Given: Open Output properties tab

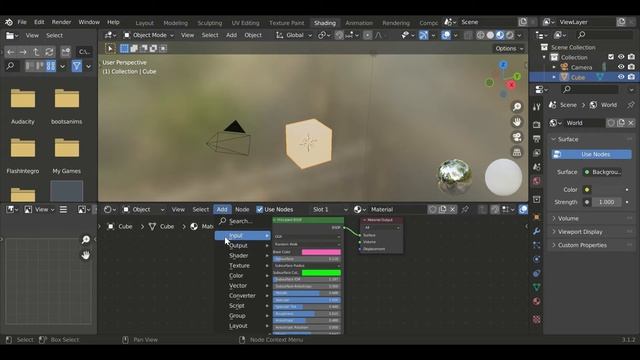Looking at the screenshot, I should coord(536,138).
